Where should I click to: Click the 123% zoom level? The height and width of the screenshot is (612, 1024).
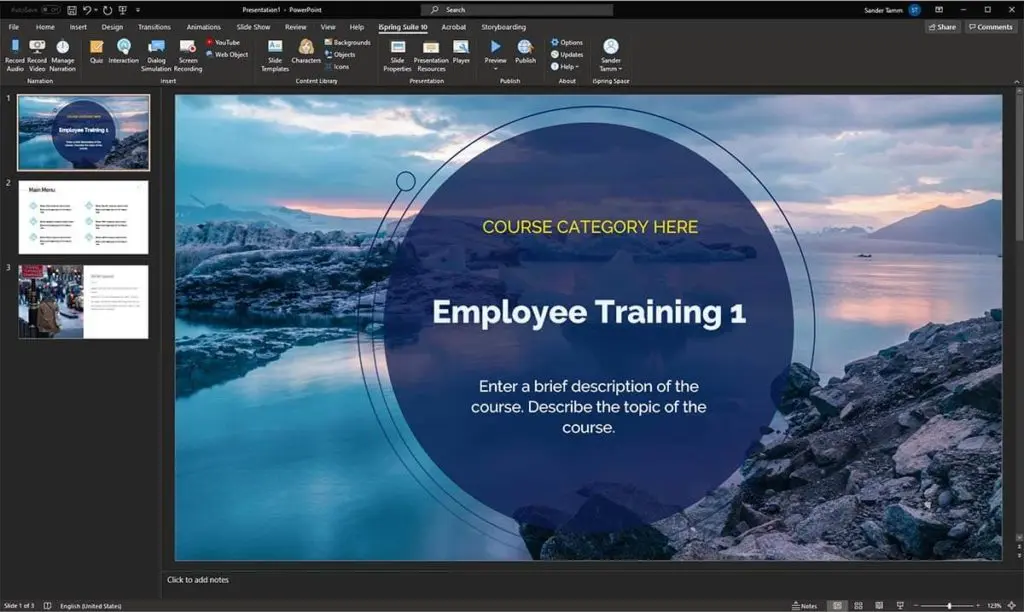pos(994,605)
